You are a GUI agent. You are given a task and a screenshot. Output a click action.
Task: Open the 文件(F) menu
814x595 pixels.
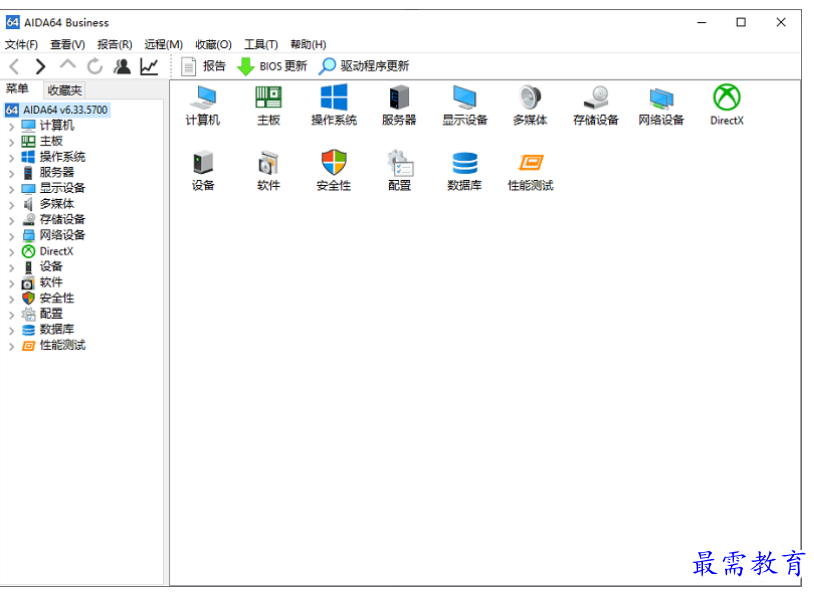(x=21, y=45)
